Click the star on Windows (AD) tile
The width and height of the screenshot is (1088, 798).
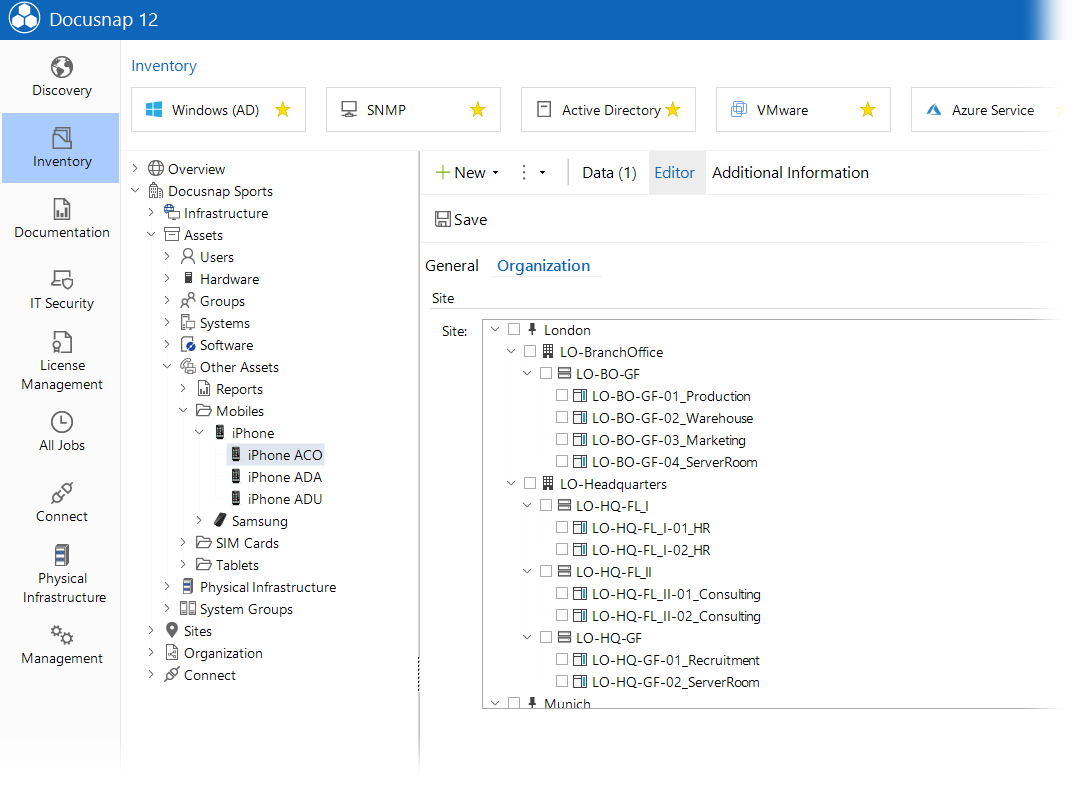coord(282,110)
